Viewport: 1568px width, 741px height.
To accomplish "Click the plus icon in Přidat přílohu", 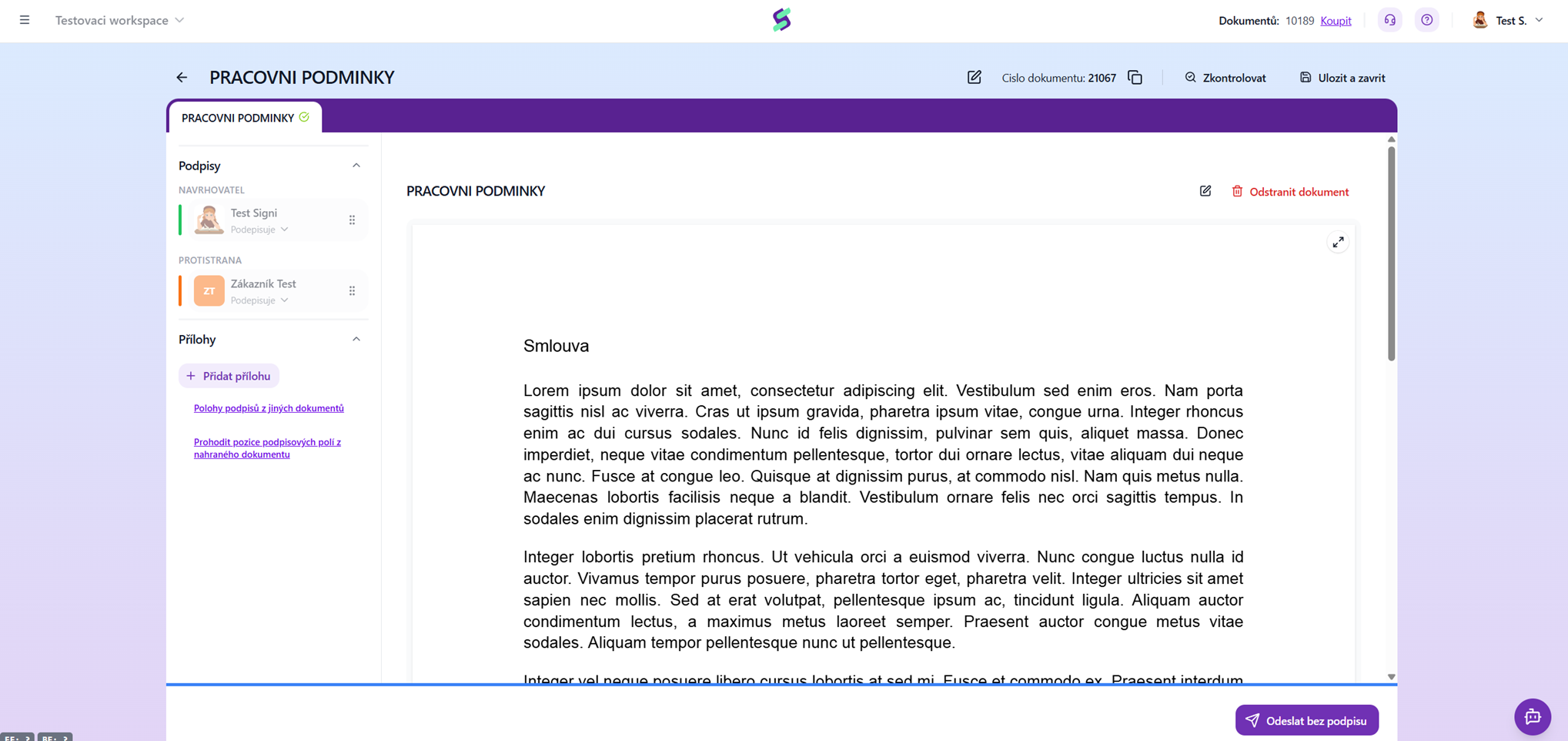I will coord(191,376).
